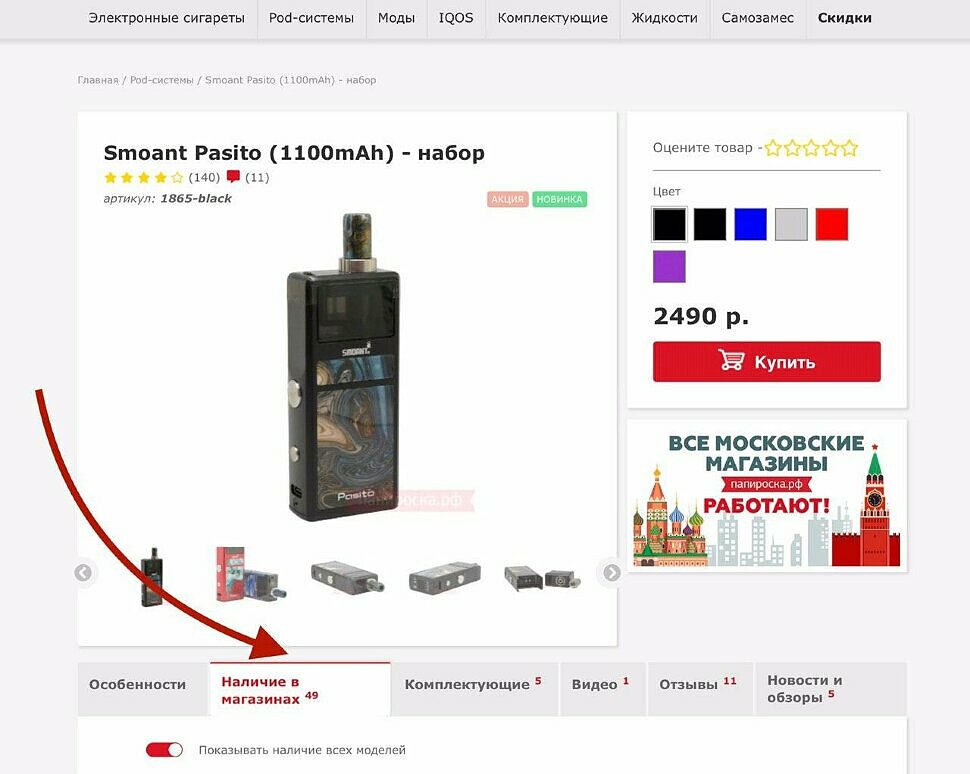Click the НОВИНКА green badge
Screen dimensions: 970x774
[559, 199]
